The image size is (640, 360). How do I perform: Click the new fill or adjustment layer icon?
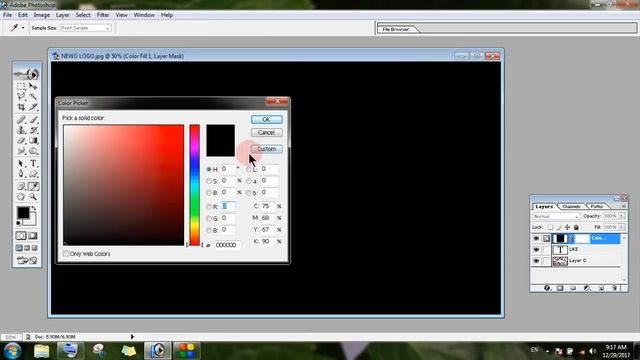tap(587, 288)
